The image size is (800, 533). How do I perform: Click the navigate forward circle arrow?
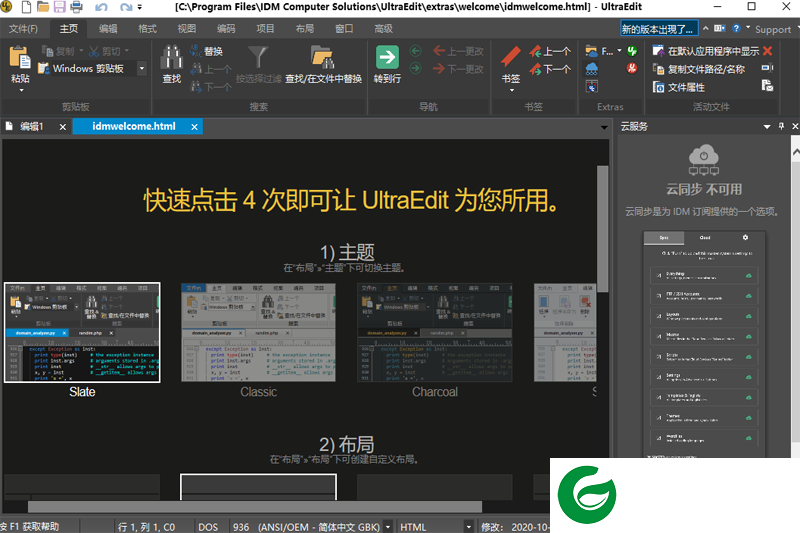tap(416, 68)
